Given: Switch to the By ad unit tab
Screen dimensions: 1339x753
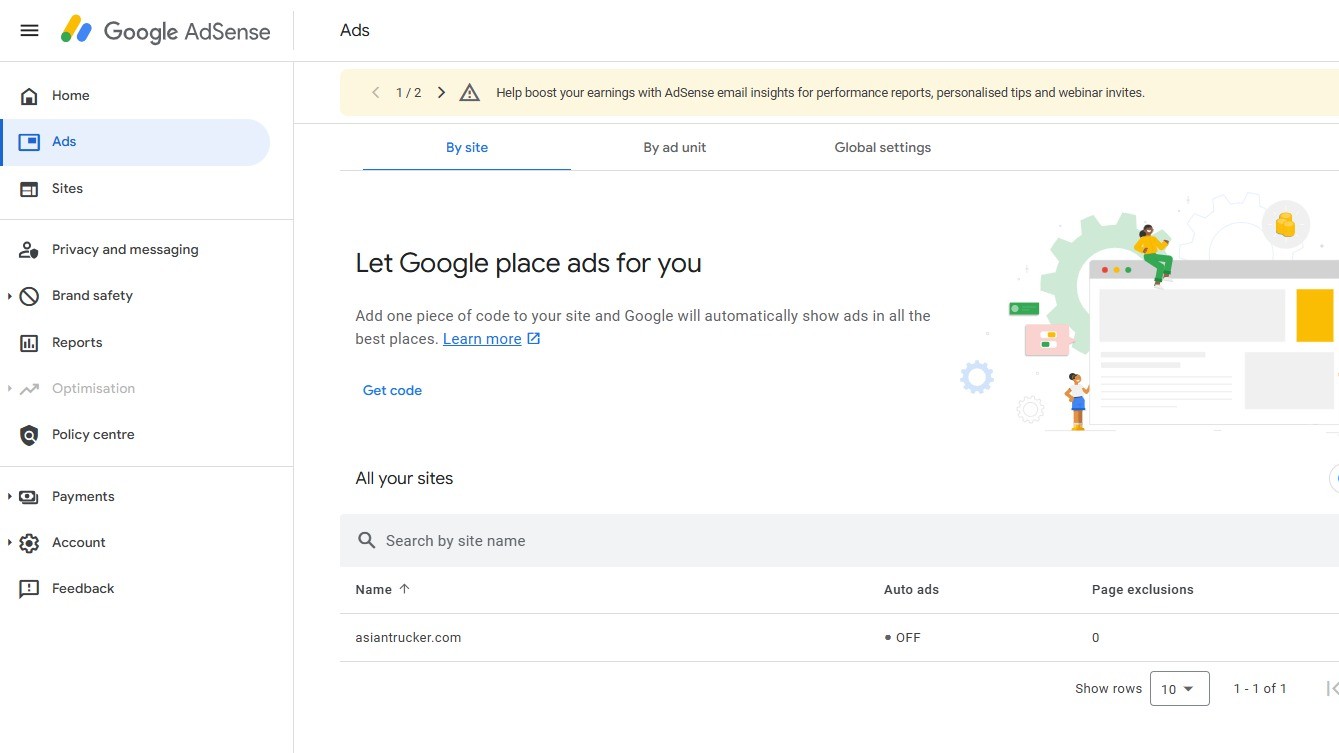Looking at the screenshot, I should coord(675,148).
